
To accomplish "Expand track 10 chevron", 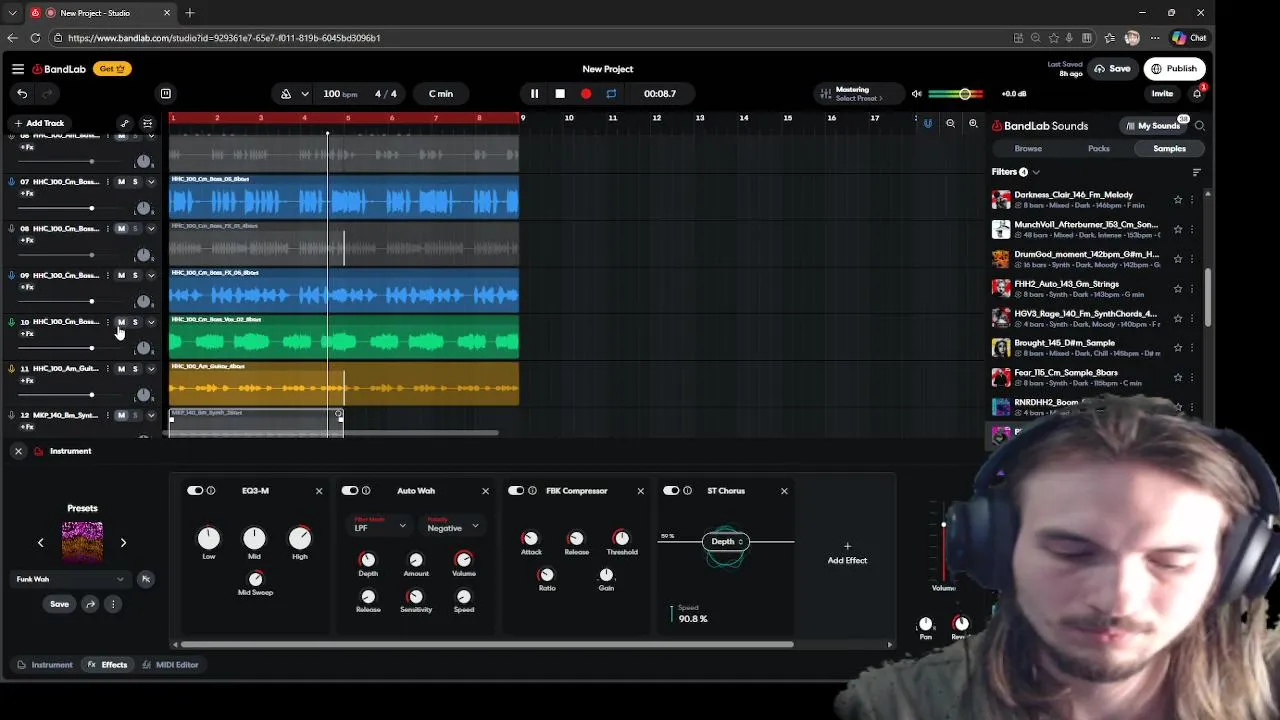I will [151, 322].
